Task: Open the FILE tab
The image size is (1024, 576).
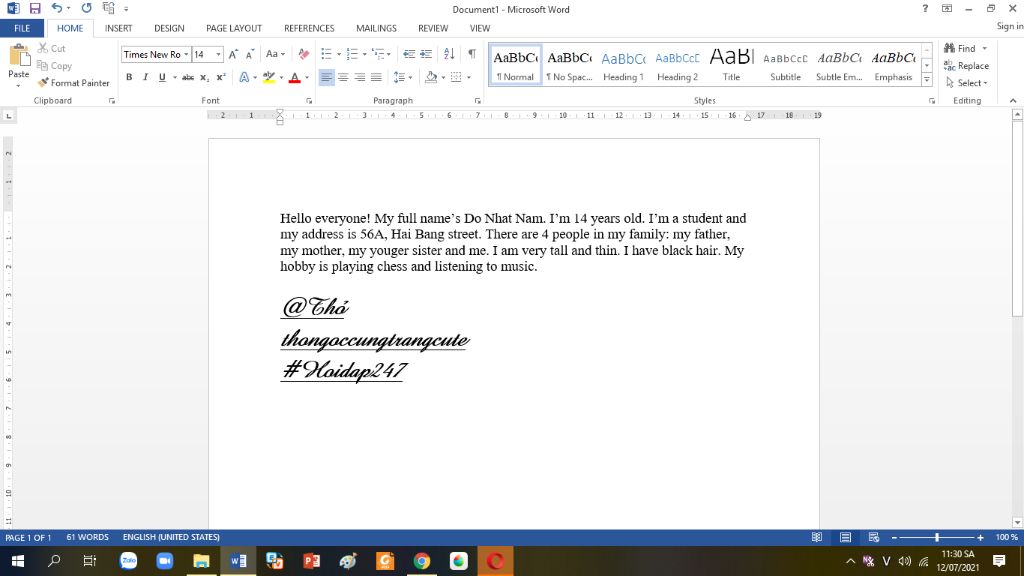Action: (x=22, y=28)
